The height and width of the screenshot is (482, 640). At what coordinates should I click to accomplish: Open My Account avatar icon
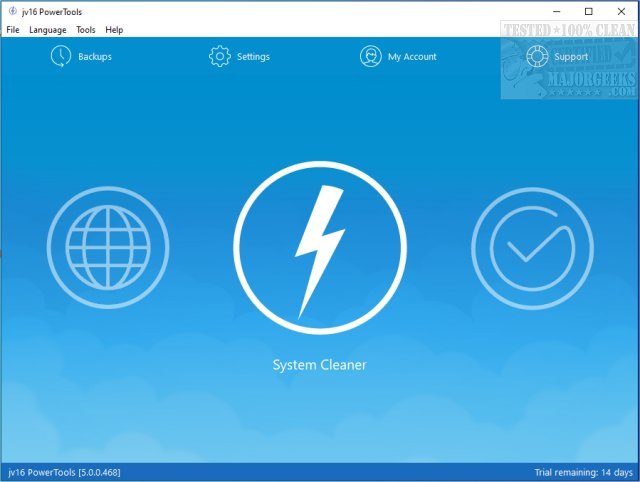(x=371, y=56)
